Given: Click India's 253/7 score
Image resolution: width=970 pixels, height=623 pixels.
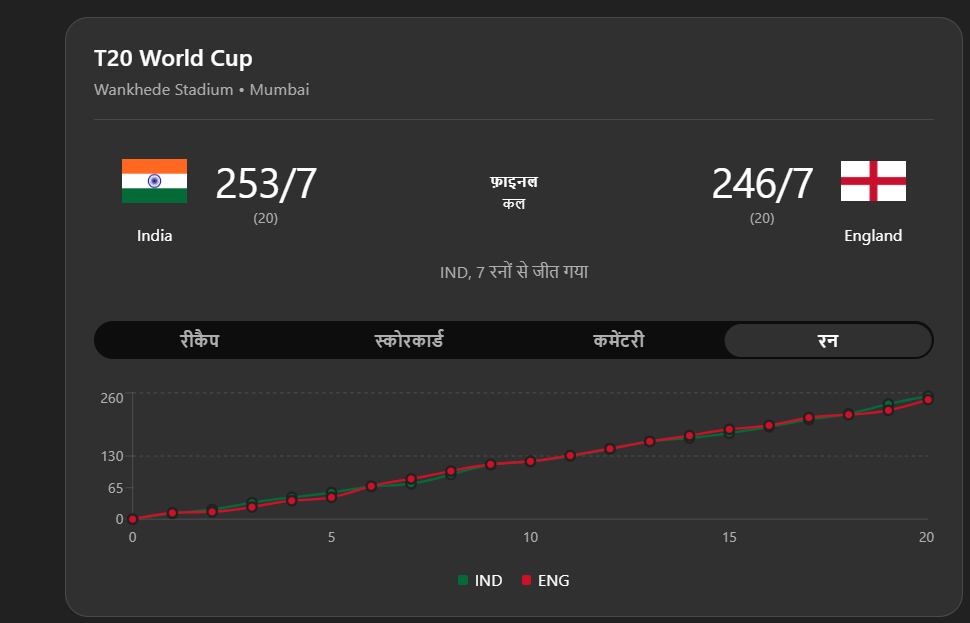Looking at the screenshot, I should click(x=266, y=184).
